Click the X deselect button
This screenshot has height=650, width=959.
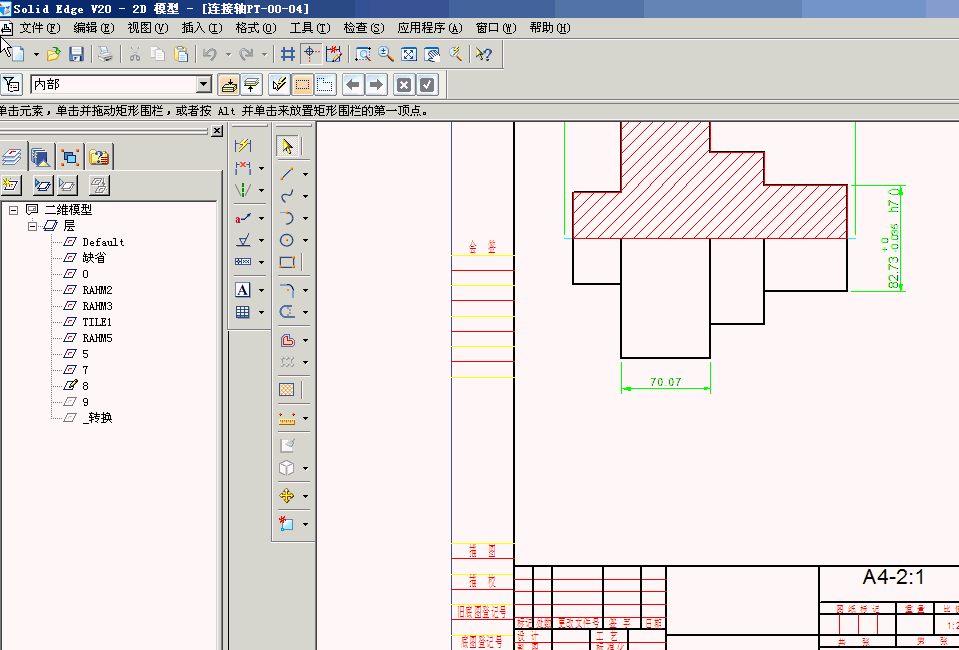[404, 84]
